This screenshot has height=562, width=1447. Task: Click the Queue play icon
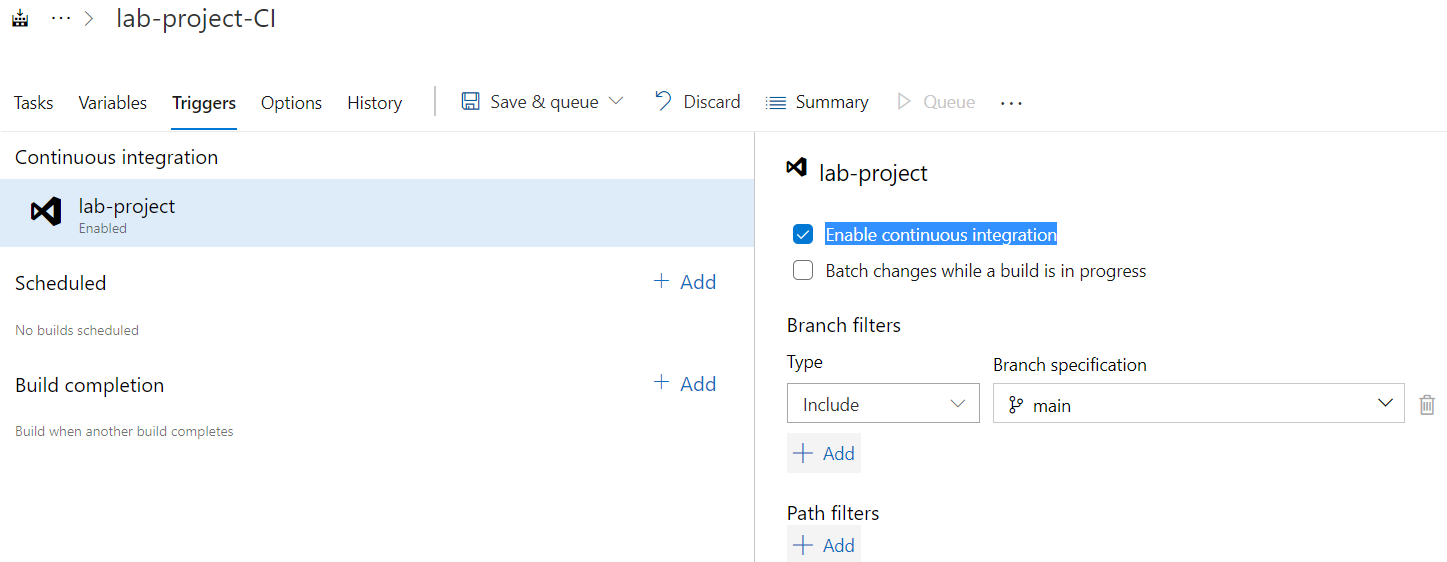[904, 102]
